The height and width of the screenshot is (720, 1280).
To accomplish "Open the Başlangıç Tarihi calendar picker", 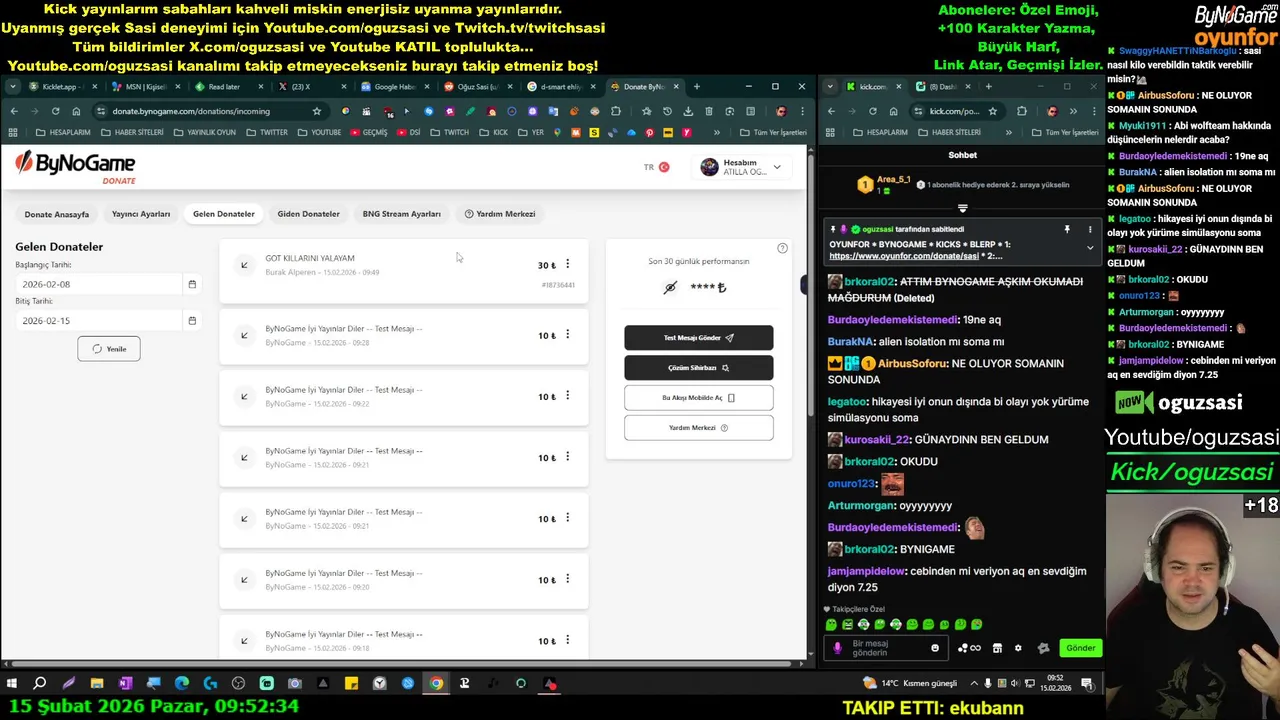I will [x=192, y=284].
